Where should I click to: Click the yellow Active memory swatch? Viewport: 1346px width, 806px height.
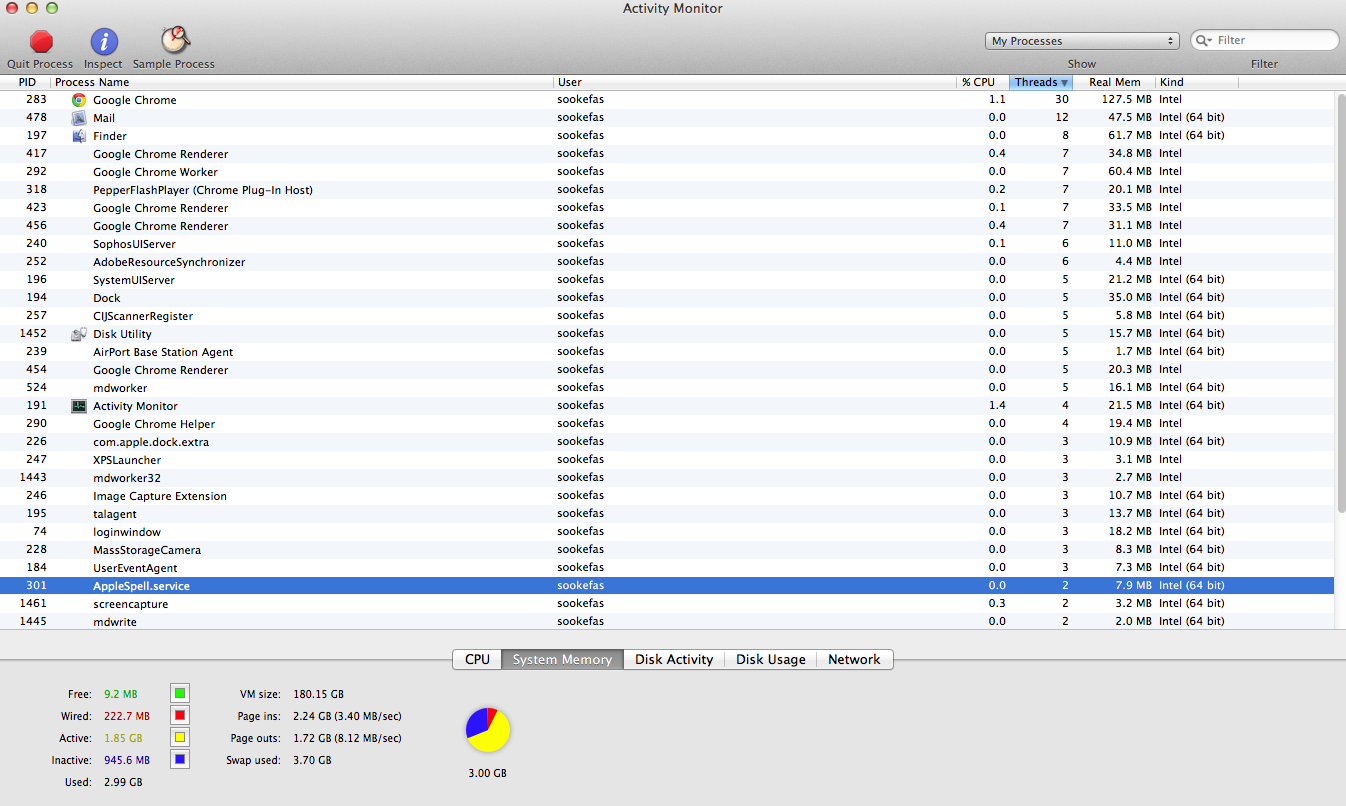pyautogui.click(x=180, y=737)
